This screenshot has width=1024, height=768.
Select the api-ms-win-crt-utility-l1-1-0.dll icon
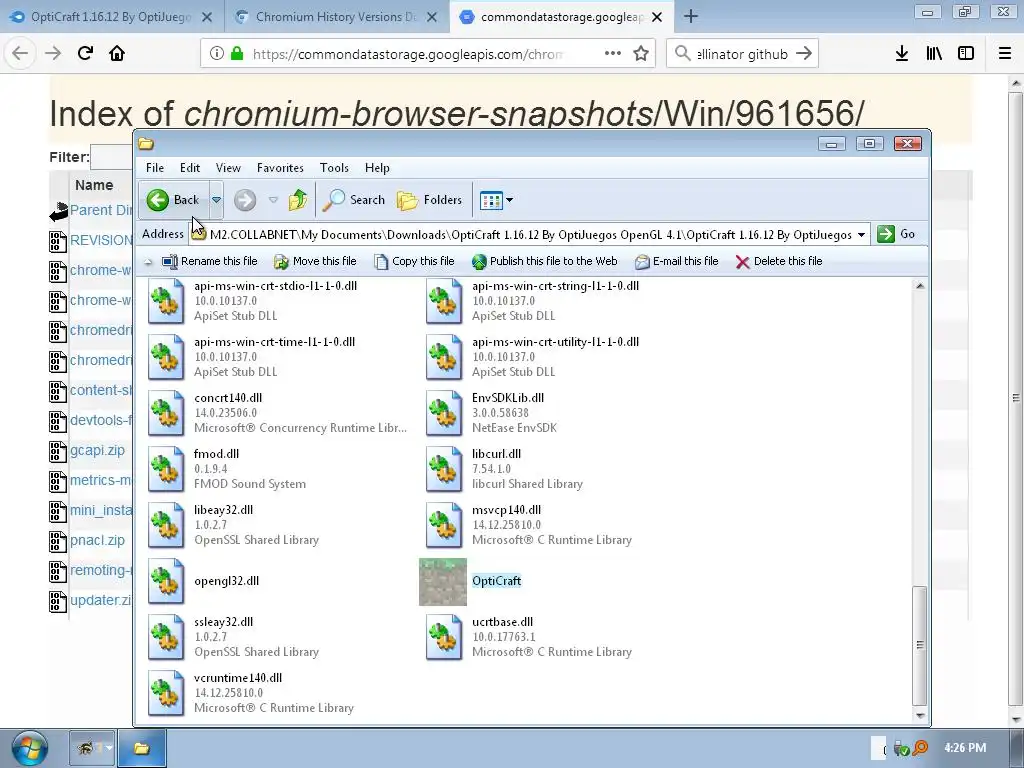[444, 357]
